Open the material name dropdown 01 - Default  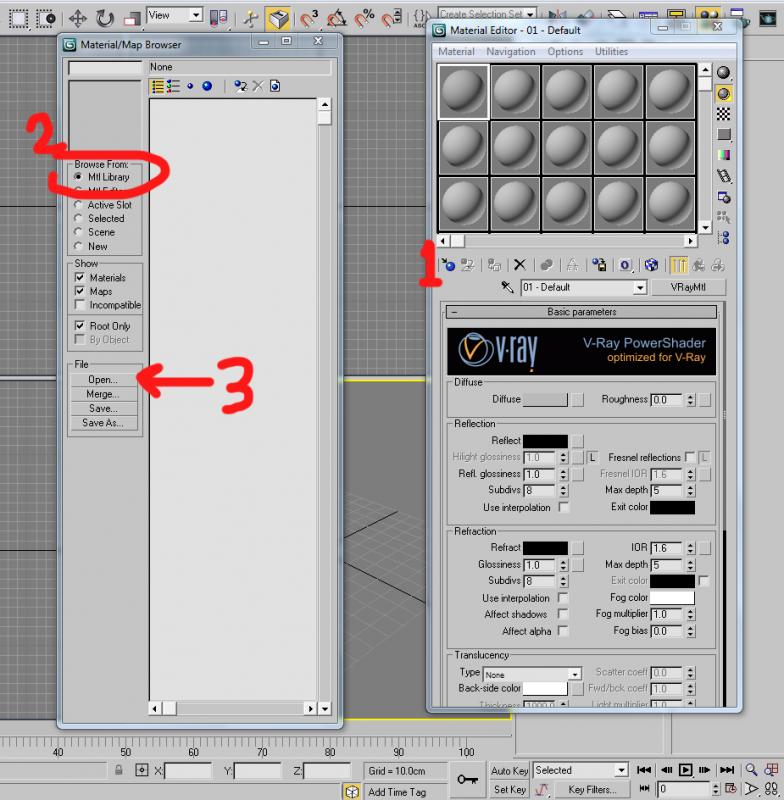click(640, 288)
